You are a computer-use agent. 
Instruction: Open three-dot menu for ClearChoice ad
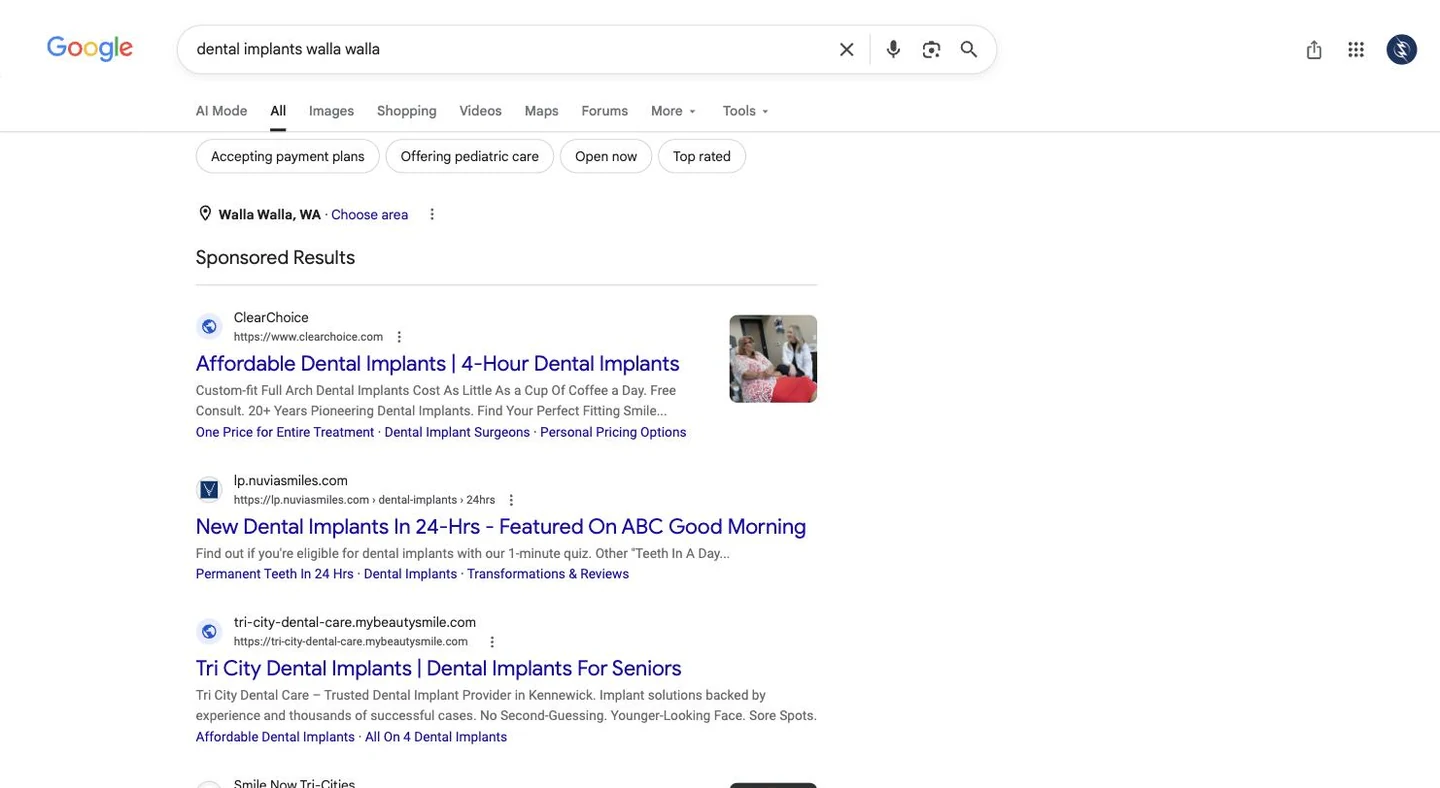click(400, 337)
